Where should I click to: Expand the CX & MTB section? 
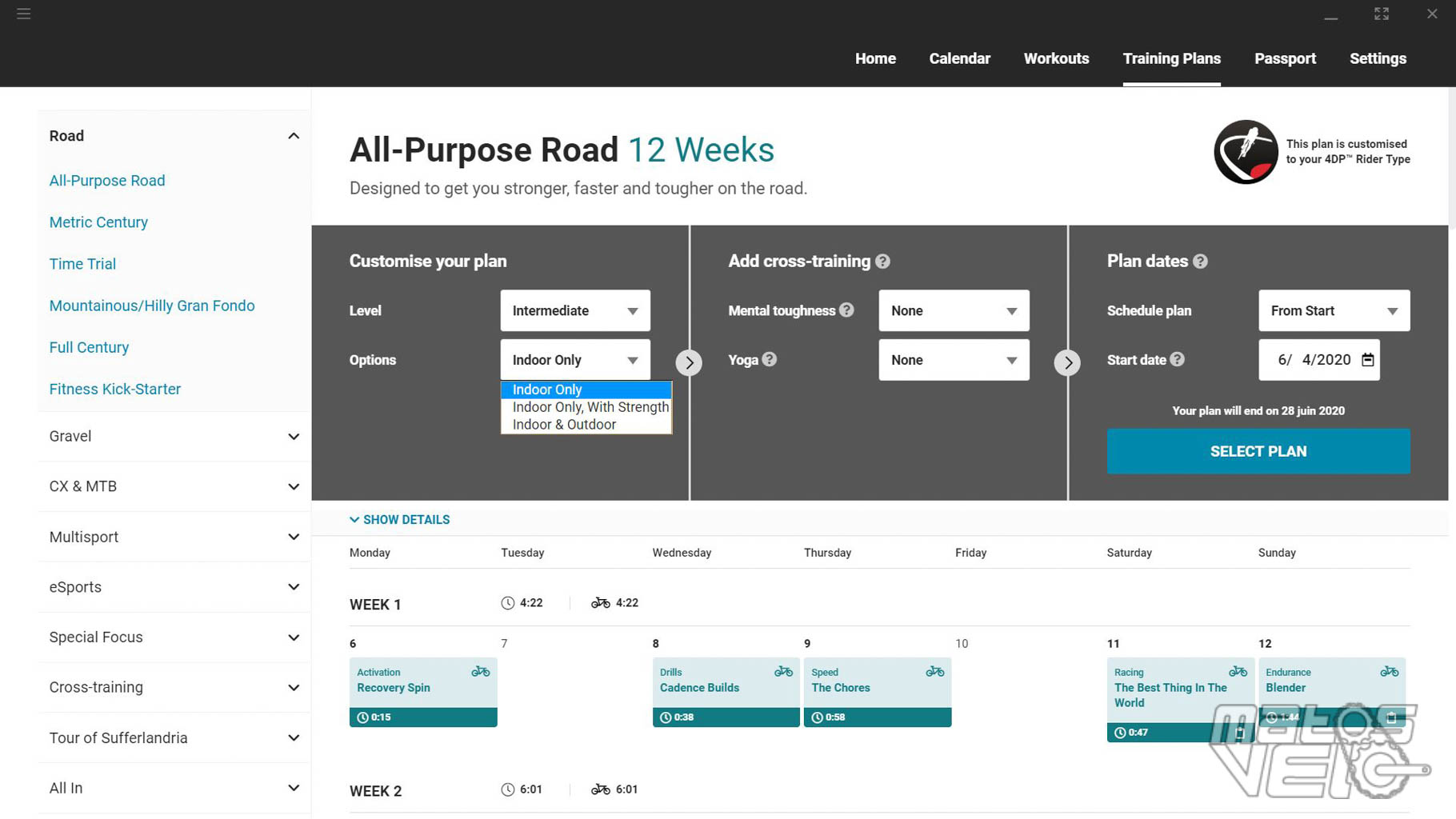point(294,487)
